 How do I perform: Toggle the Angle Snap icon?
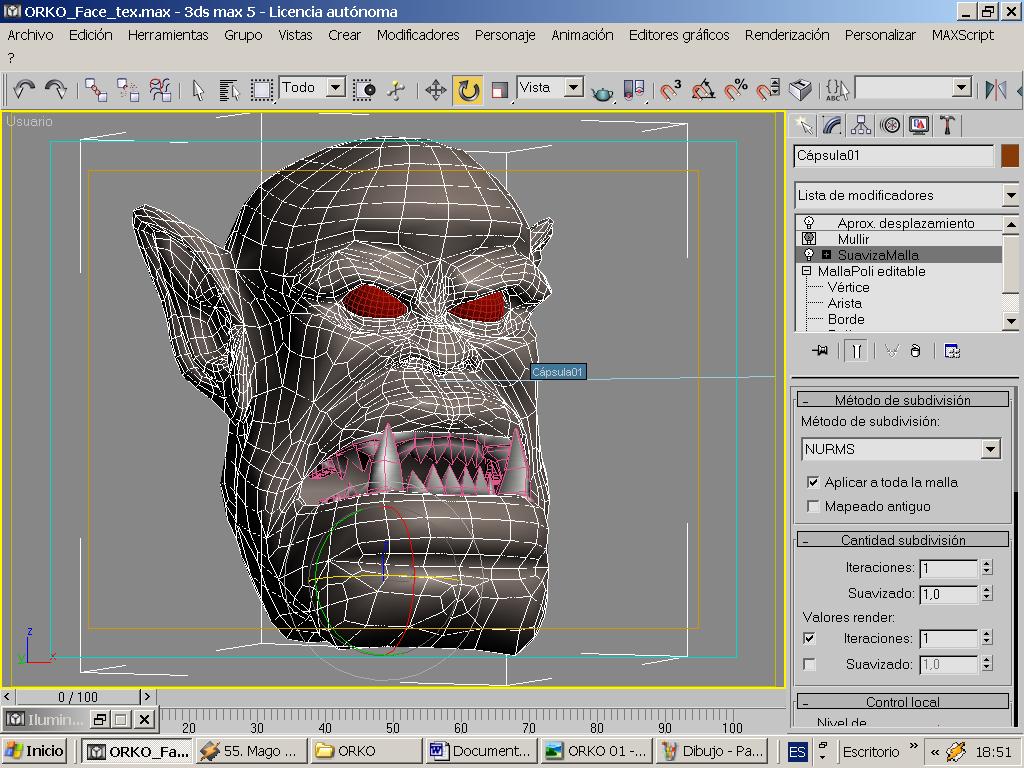pos(703,89)
